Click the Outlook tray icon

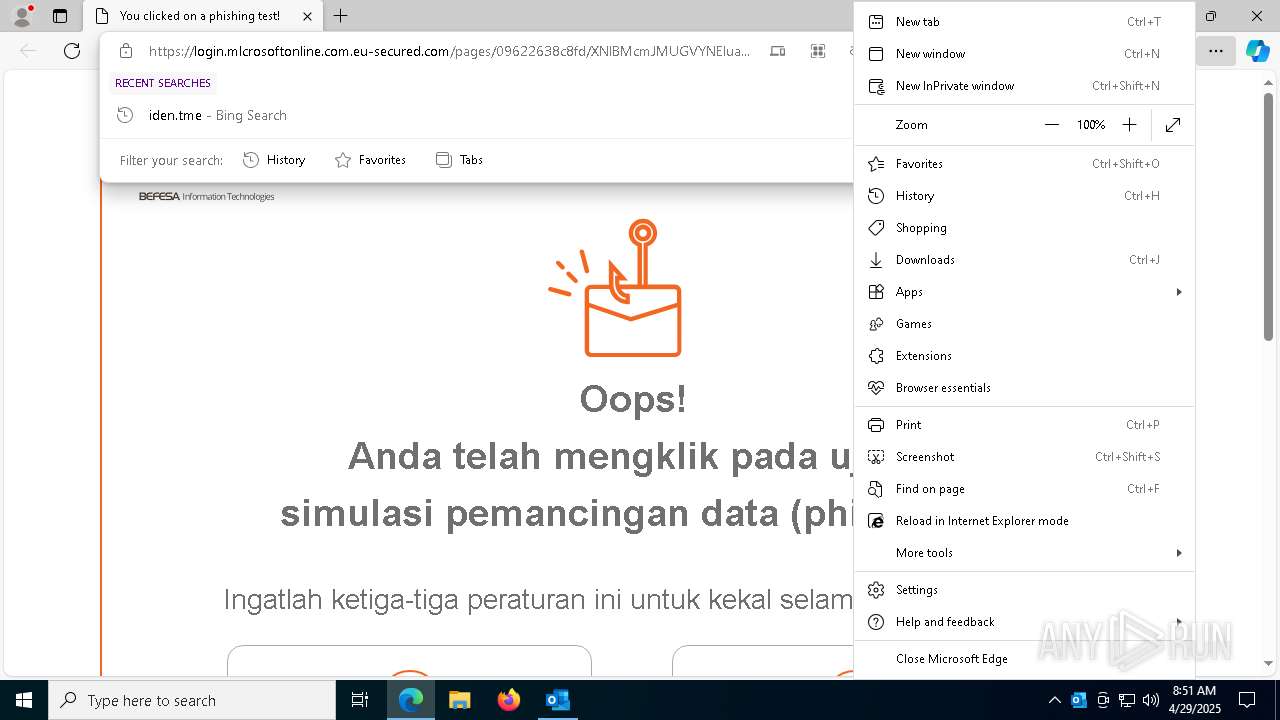pyautogui.click(x=1079, y=700)
